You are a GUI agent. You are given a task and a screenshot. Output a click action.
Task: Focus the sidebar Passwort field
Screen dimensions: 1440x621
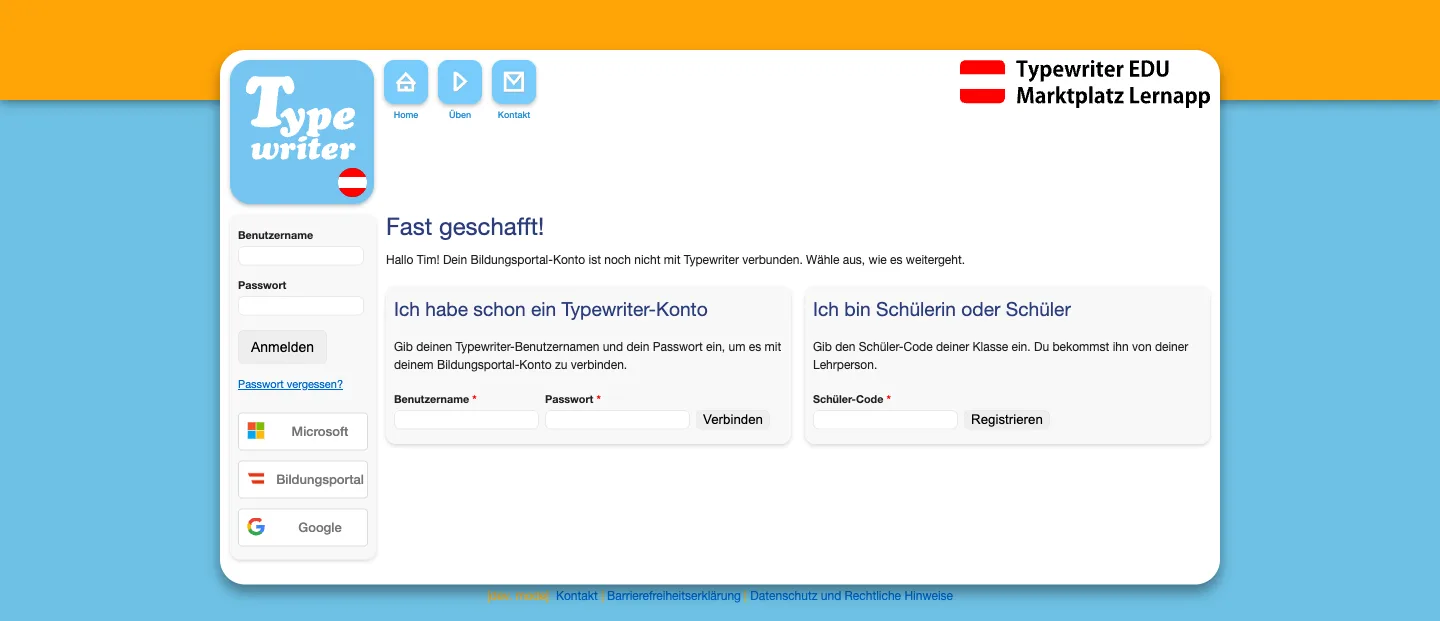point(301,306)
